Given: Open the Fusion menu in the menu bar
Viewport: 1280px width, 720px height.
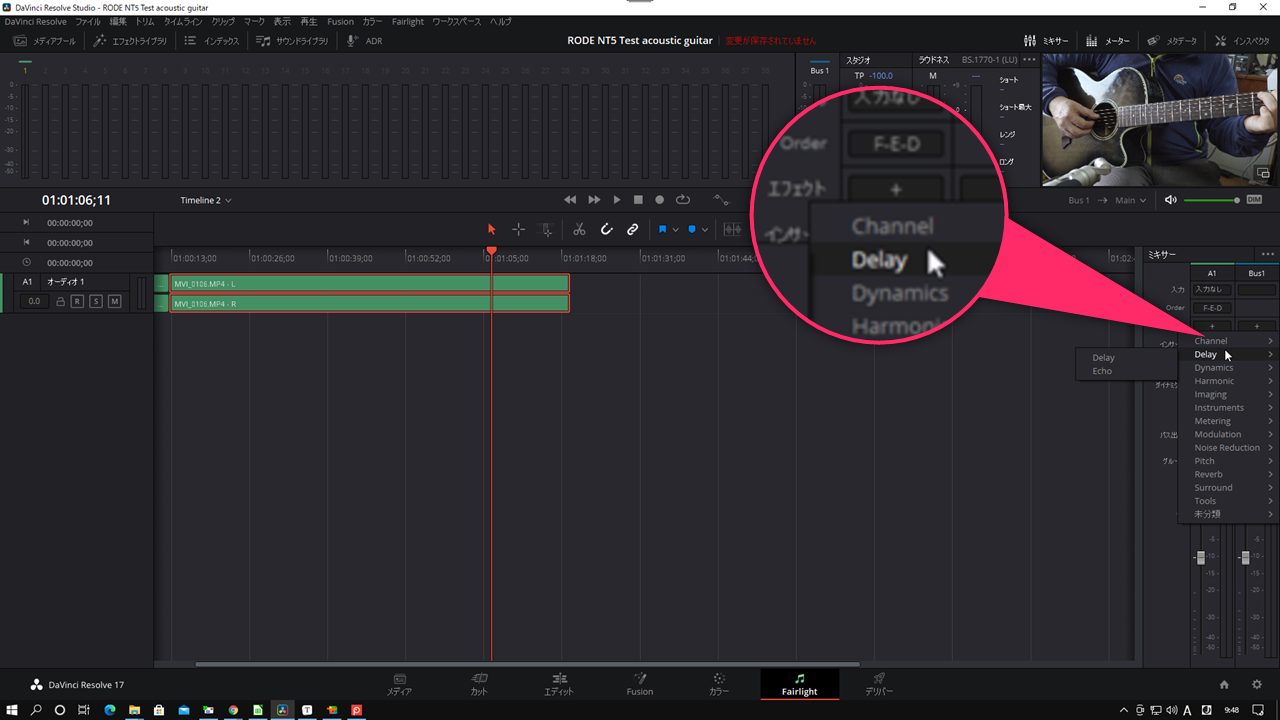Looking at the screenshot, I should coord(340,21).
